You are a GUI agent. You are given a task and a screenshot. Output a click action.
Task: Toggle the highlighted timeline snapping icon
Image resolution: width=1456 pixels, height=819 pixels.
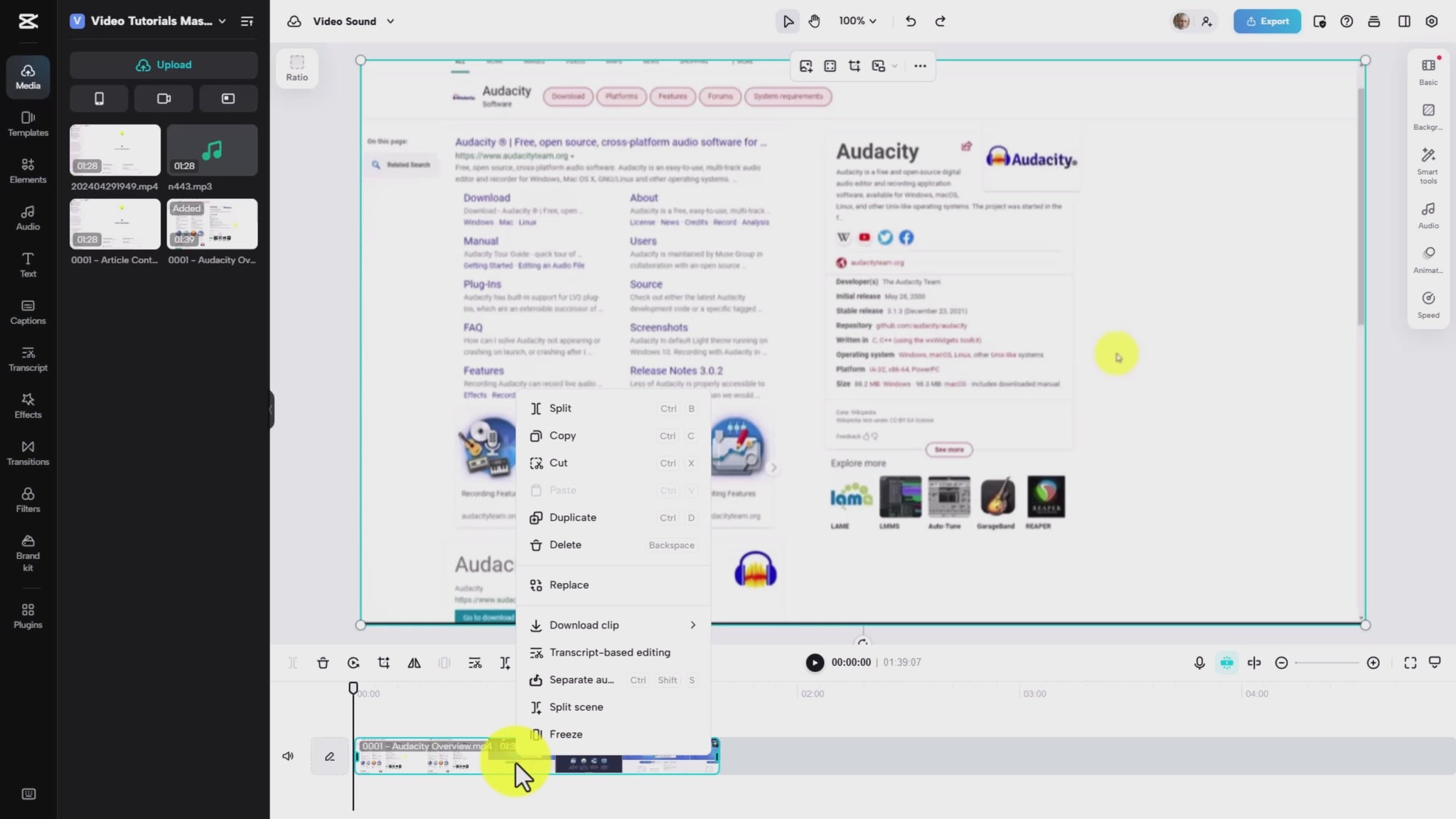[1226, 663]
